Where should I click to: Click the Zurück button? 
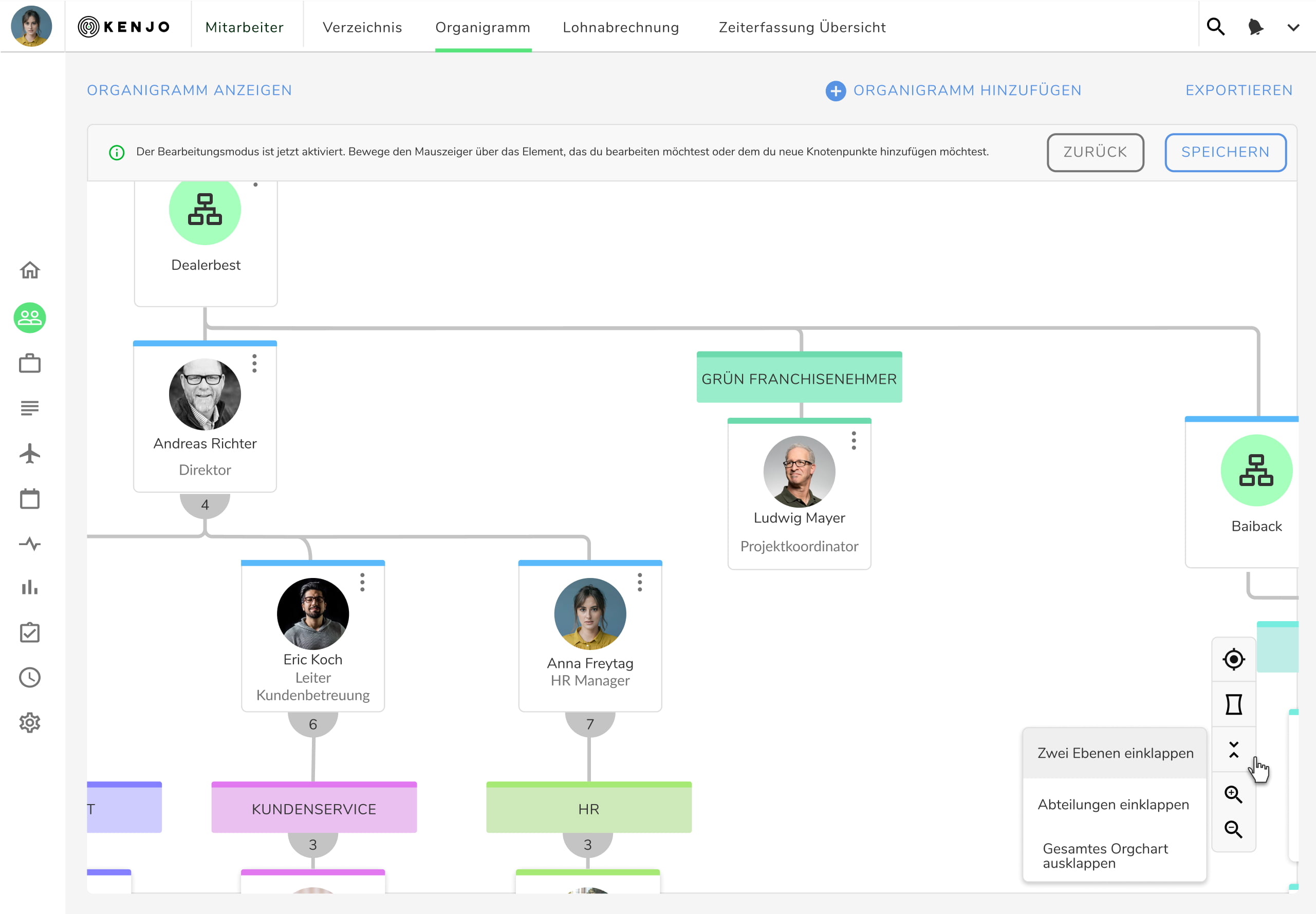tap(1096, 152)
